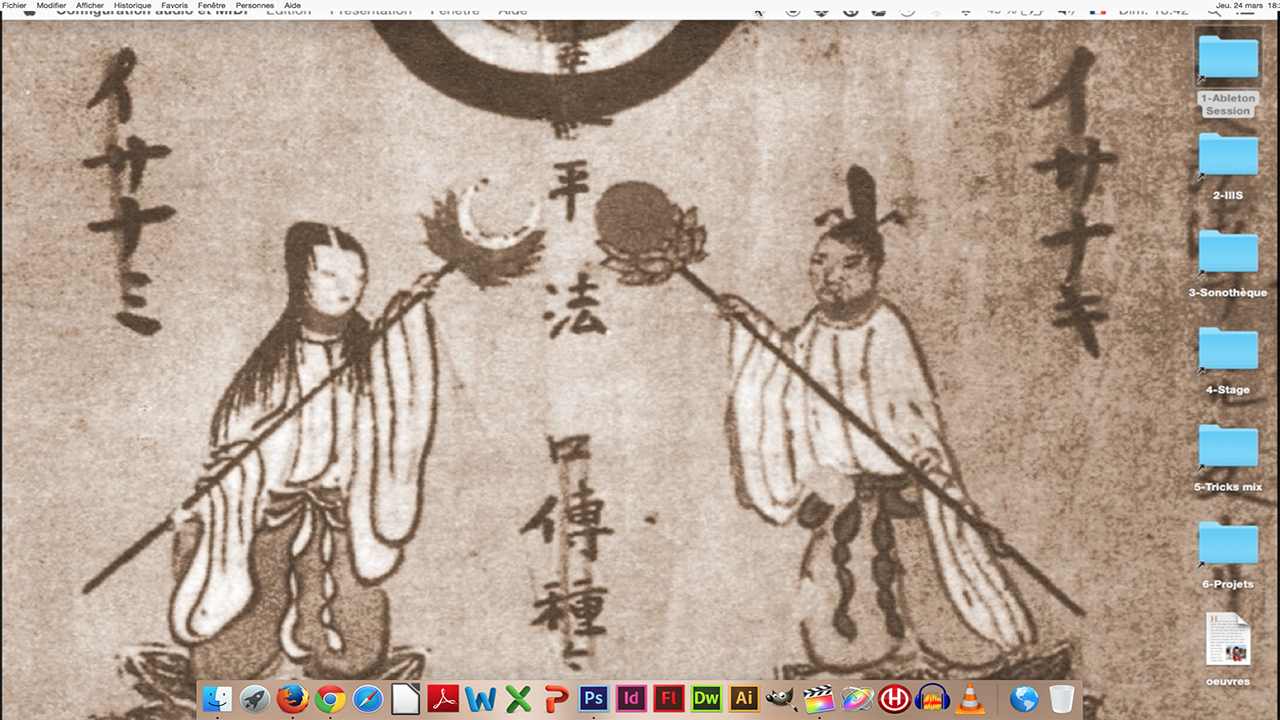Open Safari compass icon in Dock
1280x720 pixels.
click(x=368, y=699)
